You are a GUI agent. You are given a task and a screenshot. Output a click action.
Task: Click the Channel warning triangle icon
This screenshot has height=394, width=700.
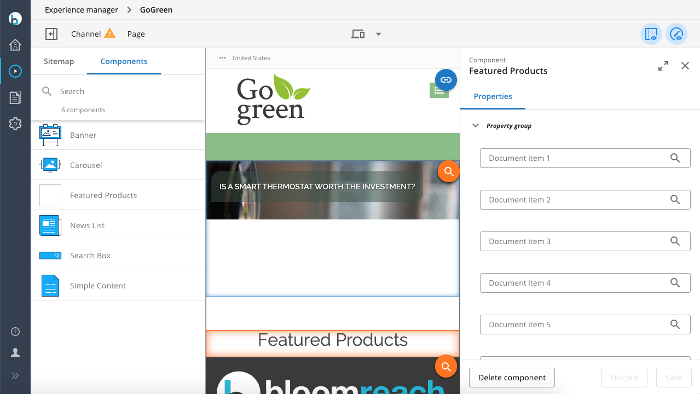(109, 33)
